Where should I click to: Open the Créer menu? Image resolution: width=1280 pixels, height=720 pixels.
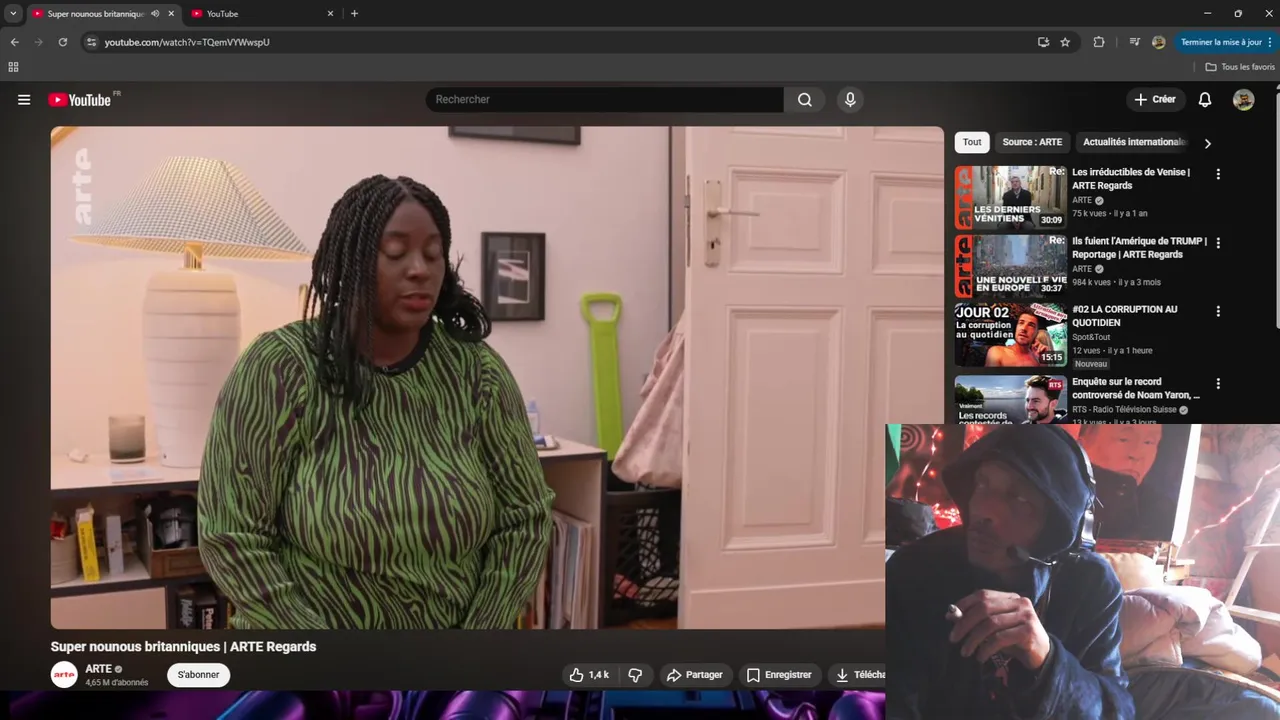(1155, 100)
